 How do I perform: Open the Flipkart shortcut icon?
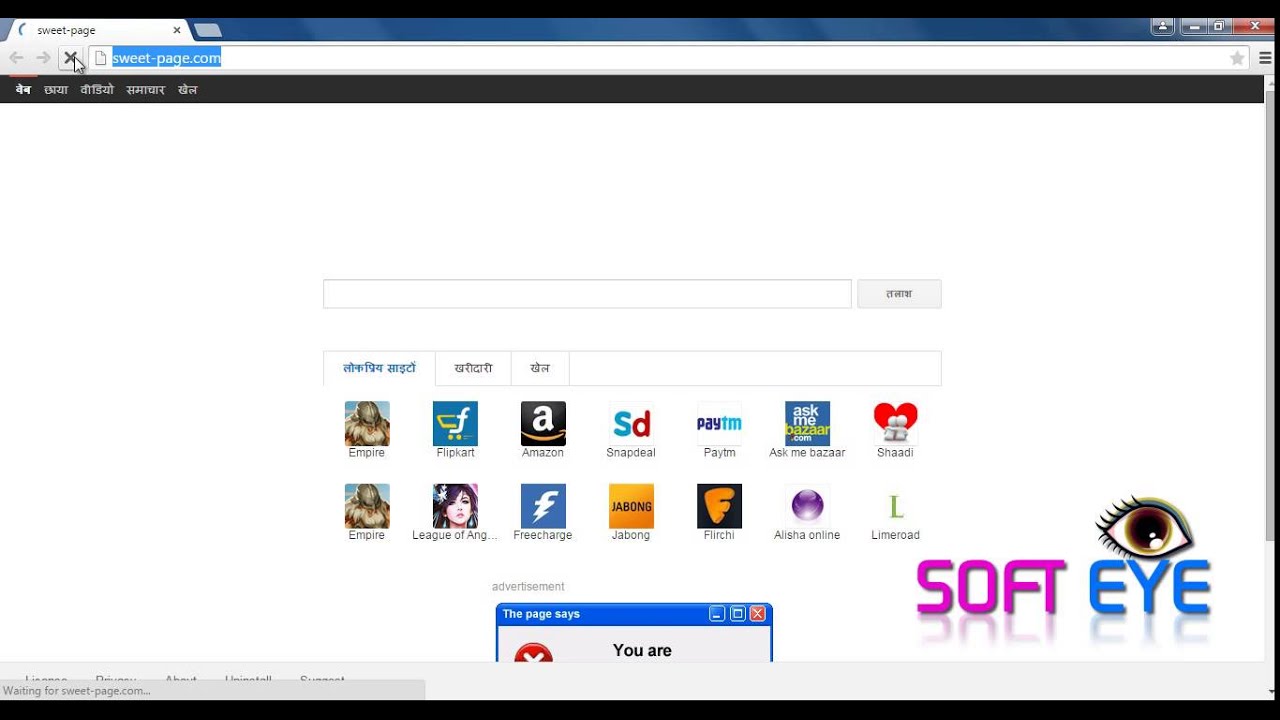[455, 423]
